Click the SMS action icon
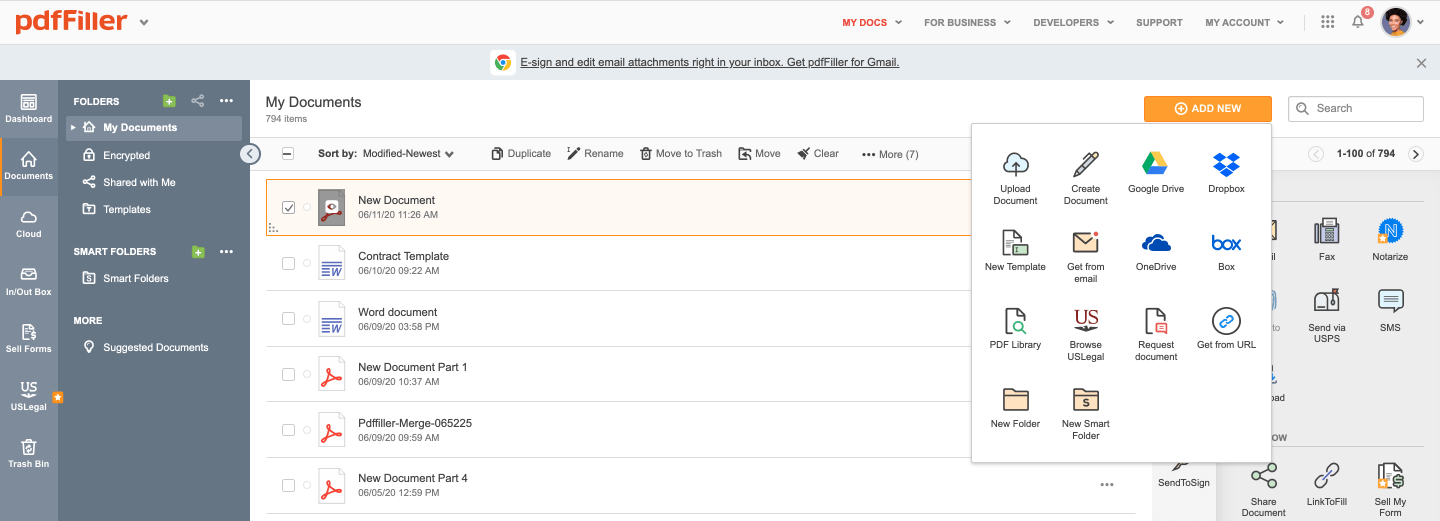Screen dimensions: 1440x521 pyautogui.click(x=1390, y=301)
